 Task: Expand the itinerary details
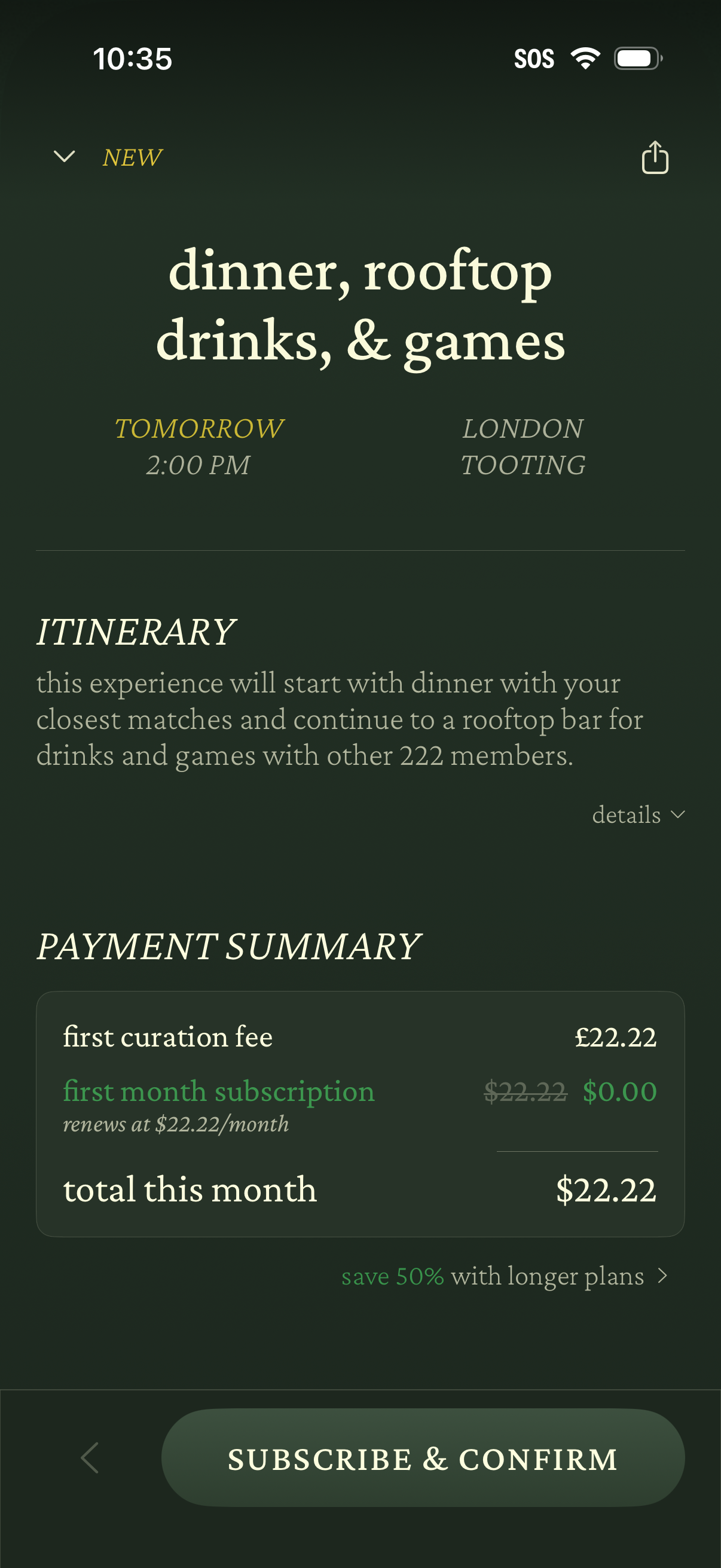pyautogui.click(x=638, y=814)
